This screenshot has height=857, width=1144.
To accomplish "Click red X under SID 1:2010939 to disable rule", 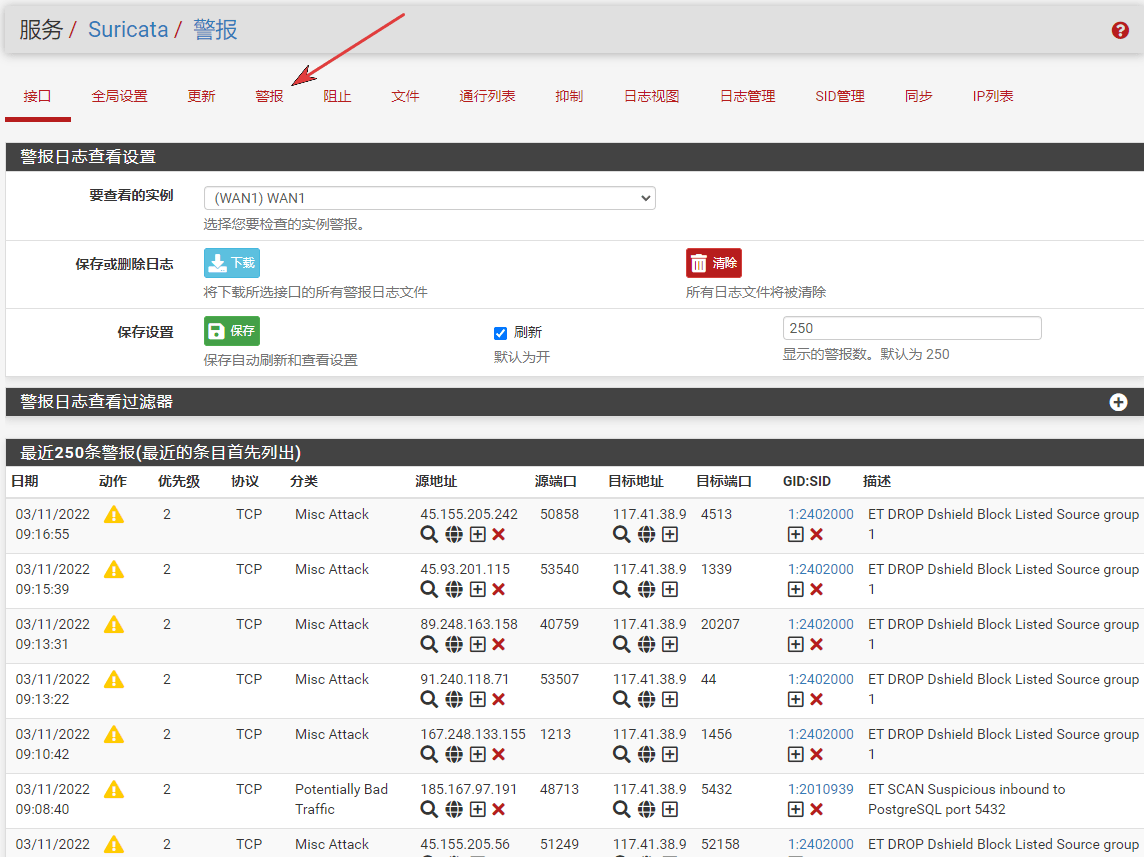I will point(817,810).
